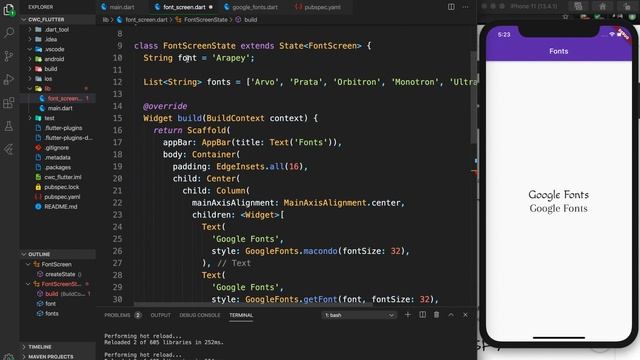Open .gitignore file
This screenshot has height=360, width=640.
pos(58,148)
